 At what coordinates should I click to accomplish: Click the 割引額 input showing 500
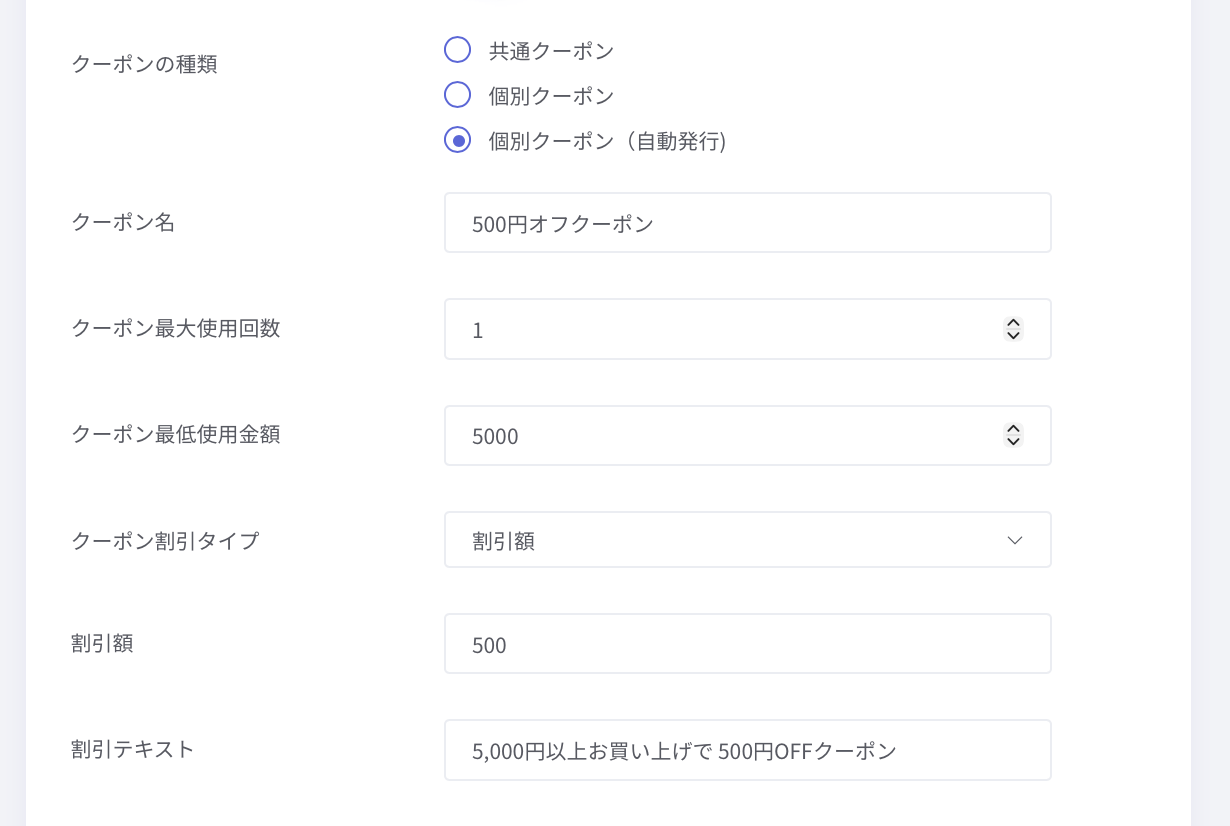coord(747,644)
